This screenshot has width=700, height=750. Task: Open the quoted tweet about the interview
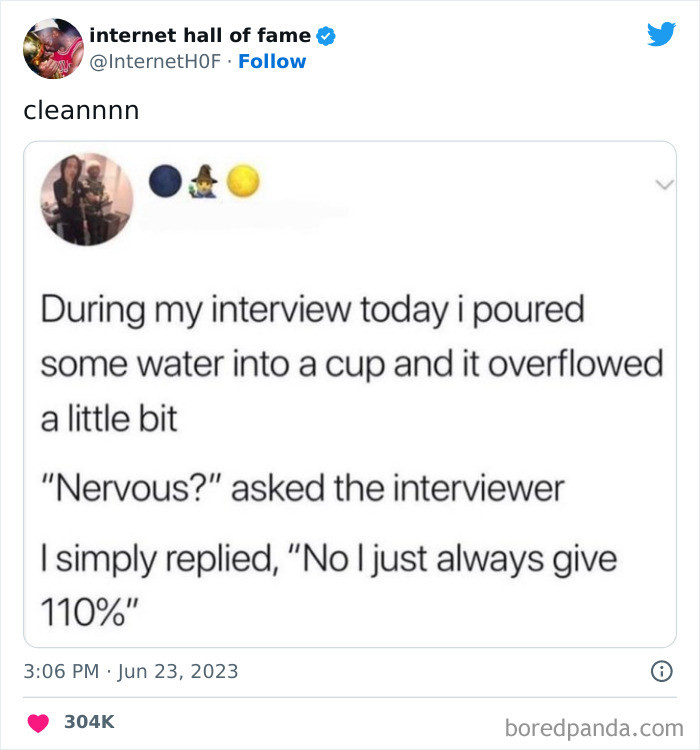tap(350, 420)
